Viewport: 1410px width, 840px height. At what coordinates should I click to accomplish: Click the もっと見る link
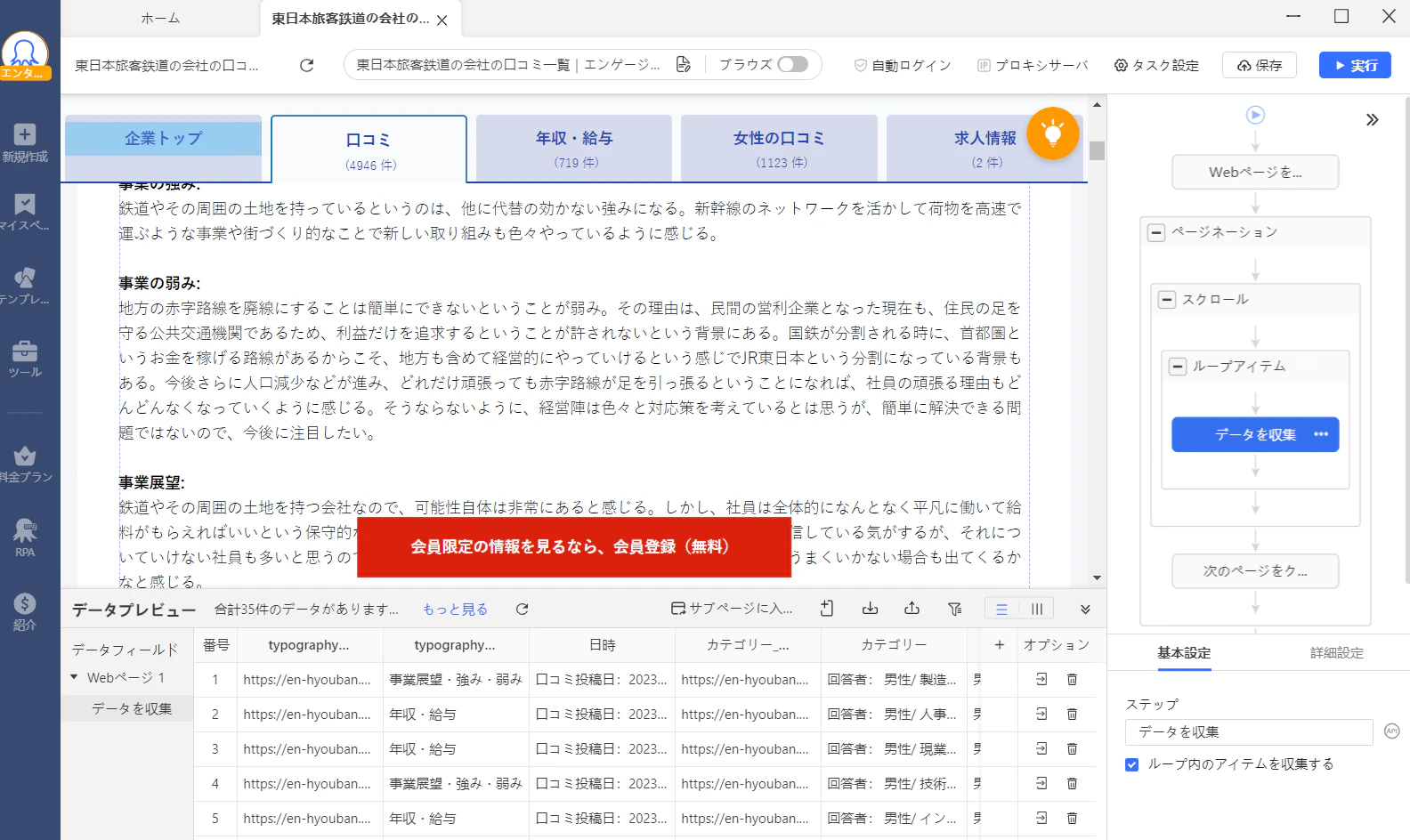click(x=455, y=609)
